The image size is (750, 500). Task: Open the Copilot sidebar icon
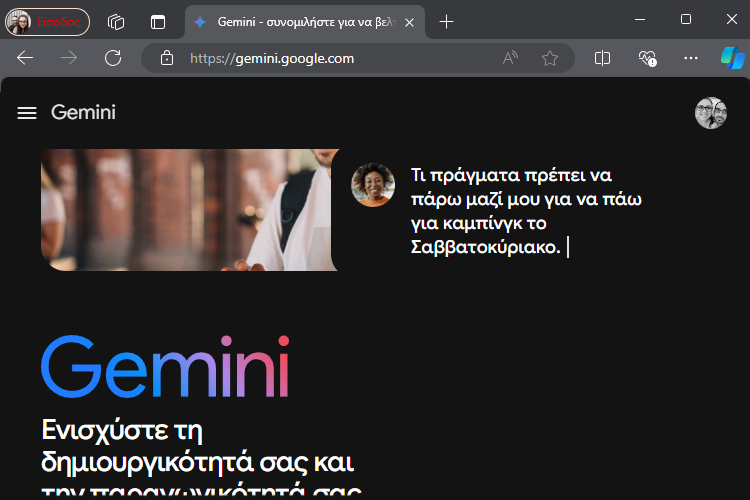point(732,58)
